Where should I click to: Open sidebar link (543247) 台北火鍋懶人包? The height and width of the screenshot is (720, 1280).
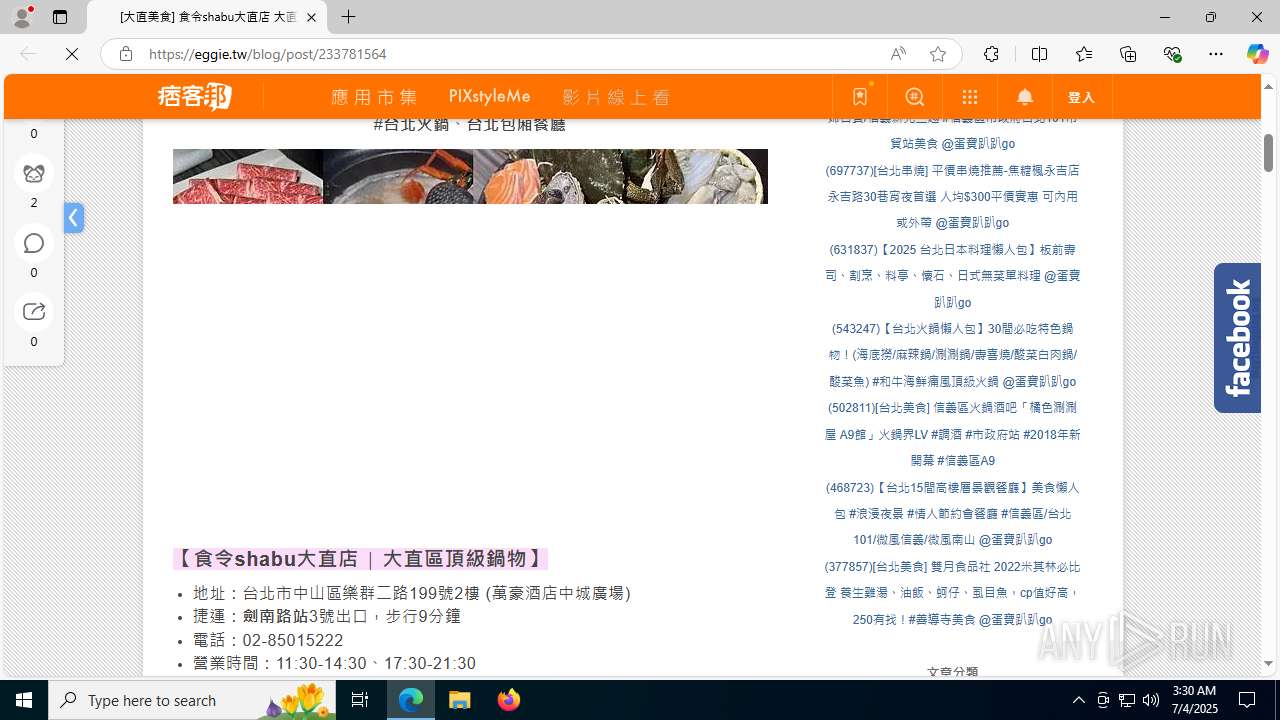tap(952, 355)
